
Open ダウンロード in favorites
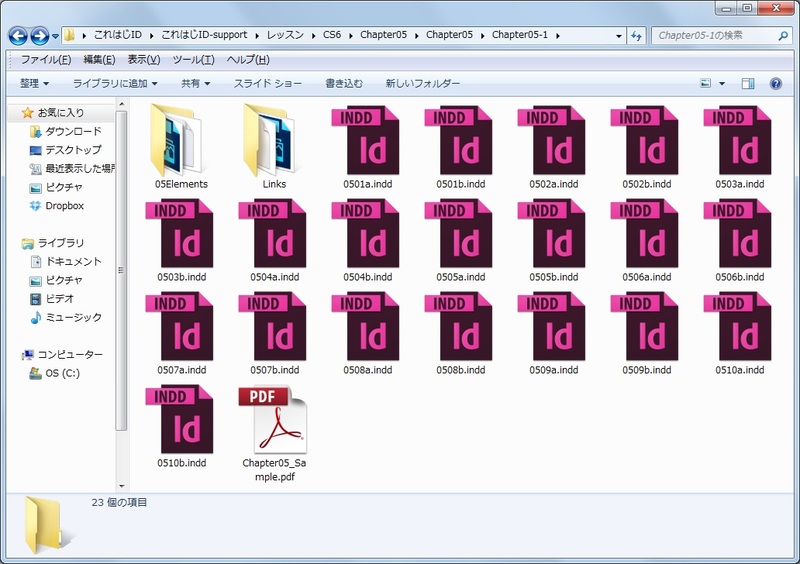click(x=65, y=132)
